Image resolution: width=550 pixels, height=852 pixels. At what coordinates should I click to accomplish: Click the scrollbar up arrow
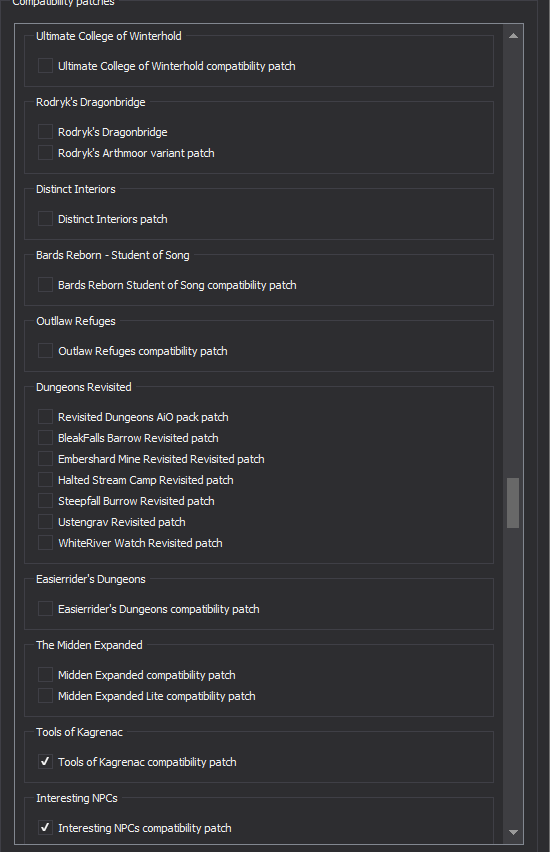(x=513, y=36)
